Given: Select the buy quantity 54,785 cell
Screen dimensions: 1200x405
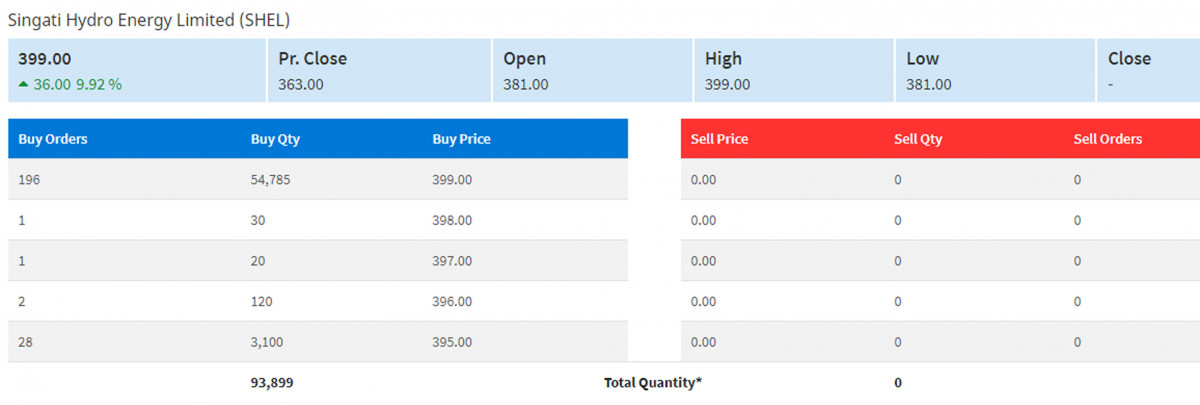Looking at the screenshot, I should pyautogui.click(x=271, y=180).
